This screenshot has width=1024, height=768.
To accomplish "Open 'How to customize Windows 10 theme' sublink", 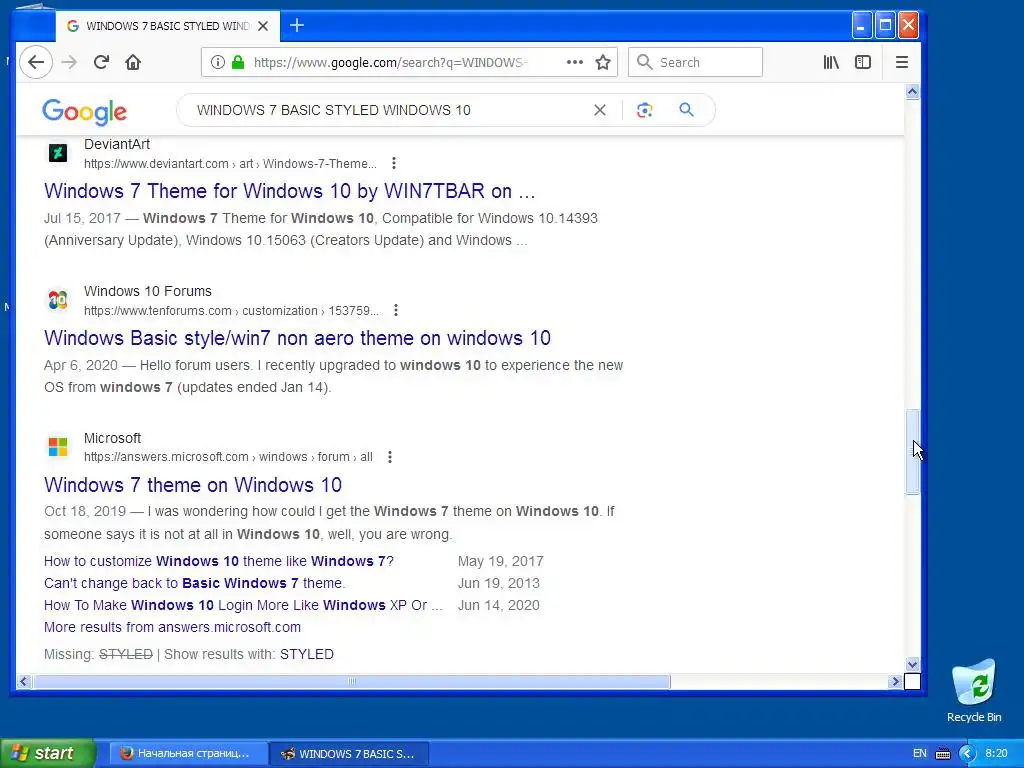I will [219, 561].
